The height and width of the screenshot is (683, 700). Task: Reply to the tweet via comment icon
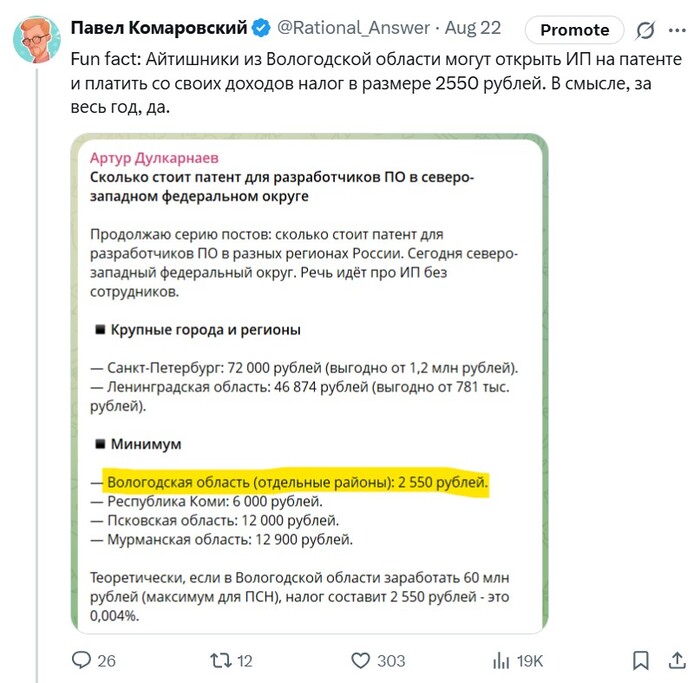pos(82,660)
